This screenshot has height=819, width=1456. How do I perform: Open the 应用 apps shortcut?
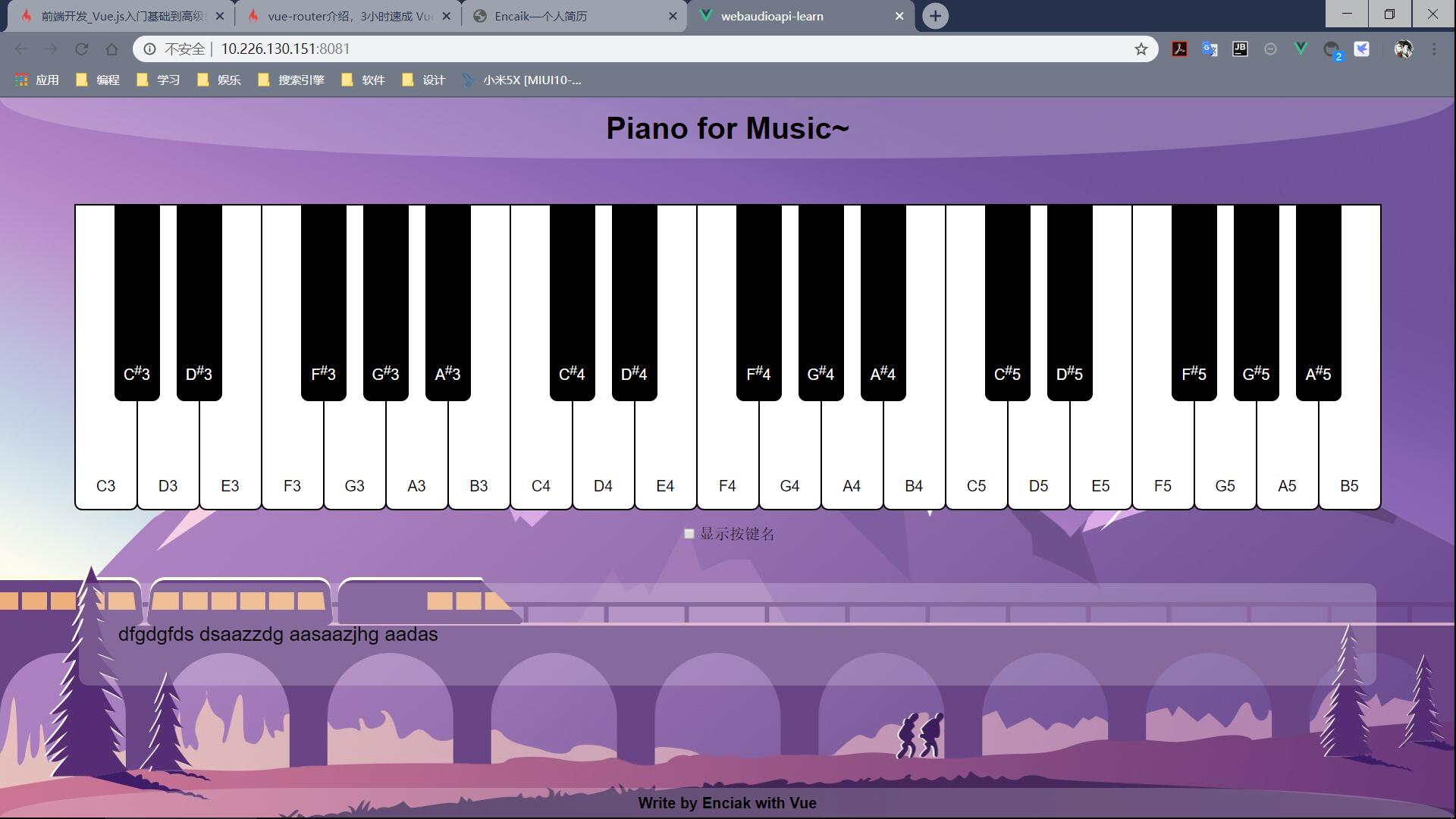coord(36,80)
